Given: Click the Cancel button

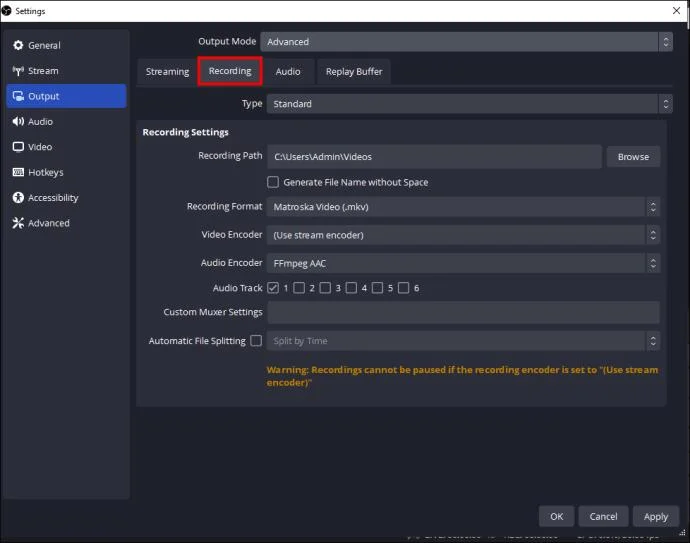Looking at the screenshot, I should [603, 516].
